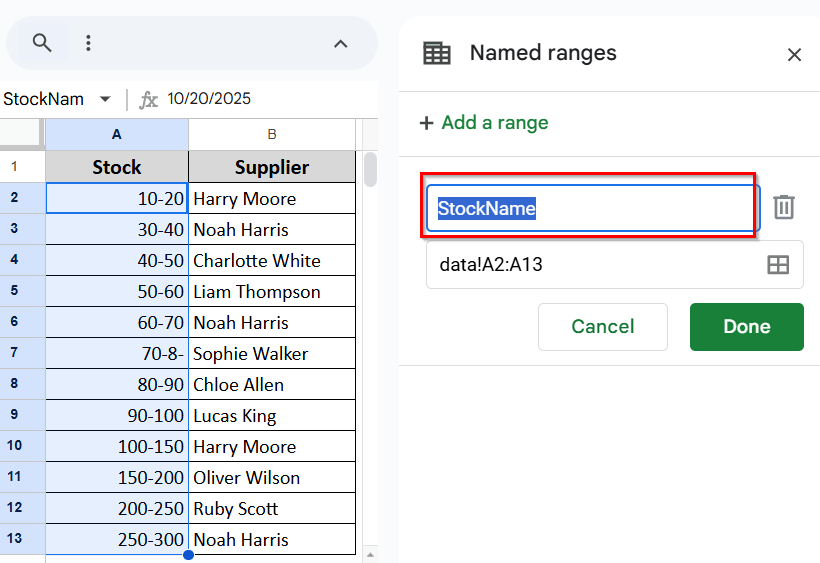This screenshot has height=563, width=820.
Task: Select cell containing 40-50
Action: (x=117, y=260)
